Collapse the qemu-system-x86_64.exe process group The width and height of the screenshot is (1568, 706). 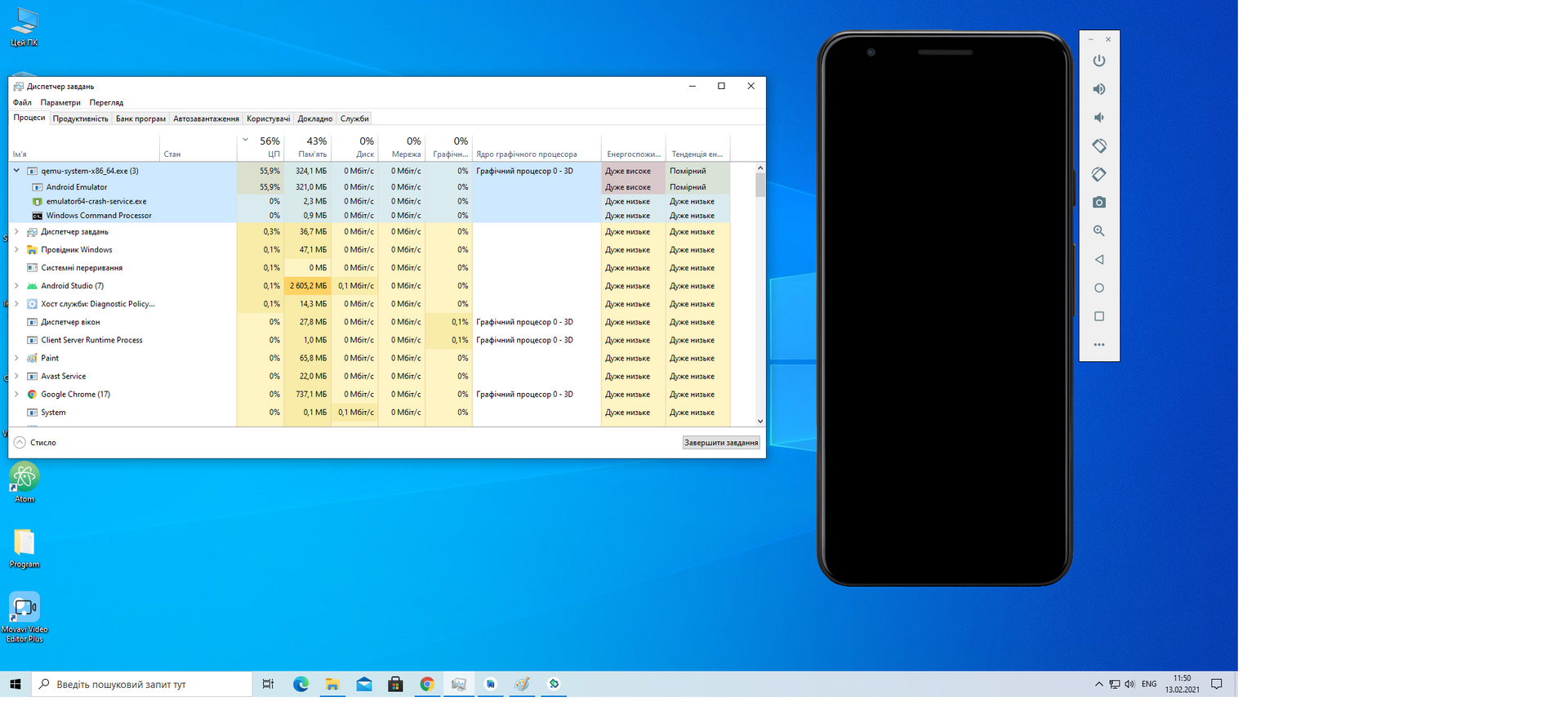tap(16, 171)
